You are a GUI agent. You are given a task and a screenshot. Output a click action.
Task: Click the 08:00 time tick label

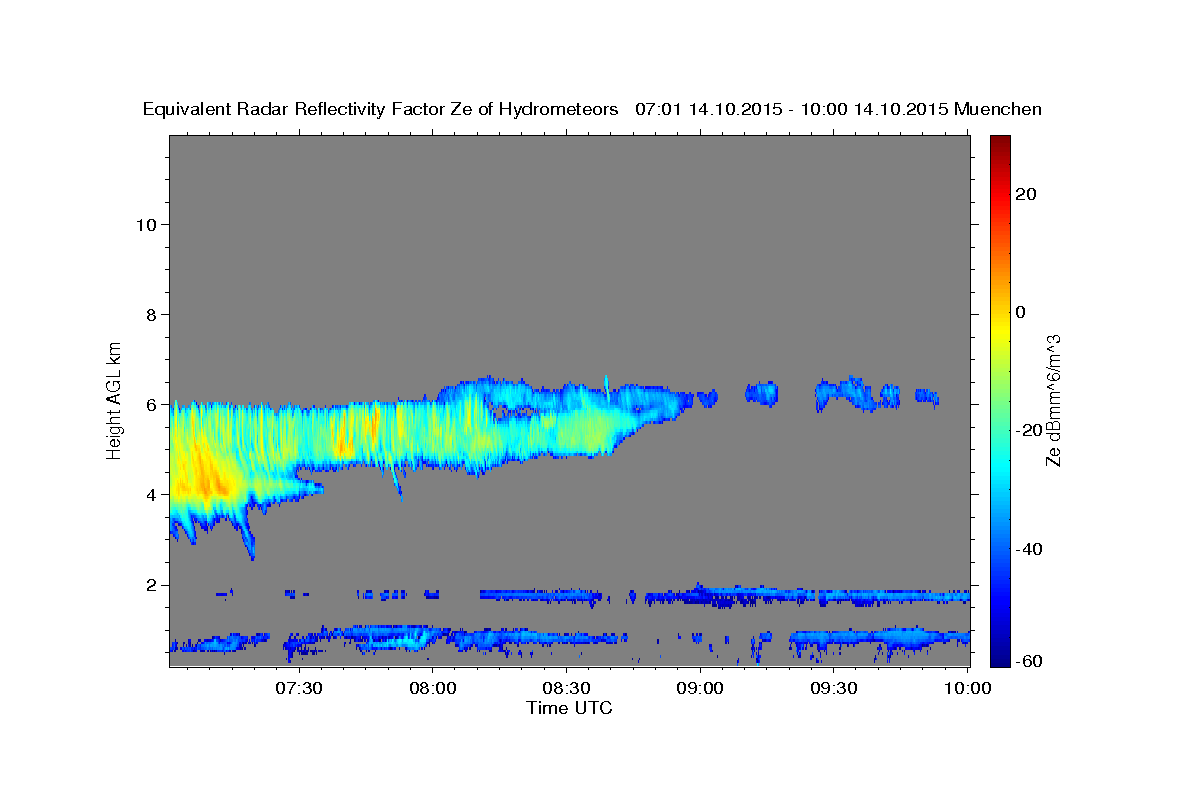tap(433, 688)
